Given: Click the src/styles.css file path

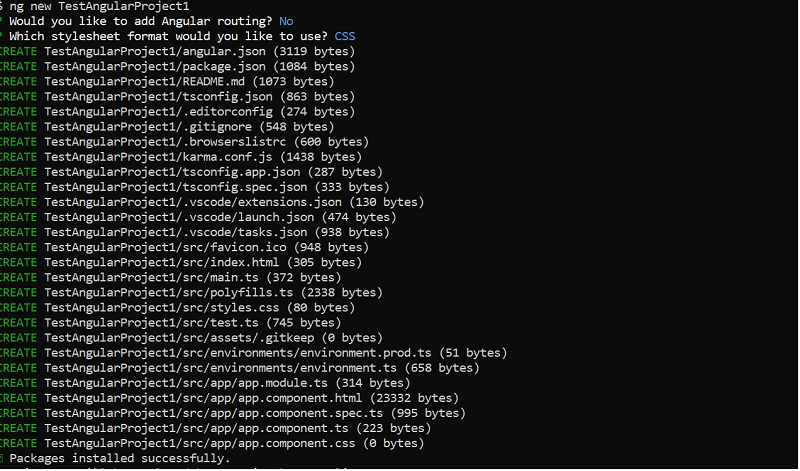Looking at the screenshot, I should [162, 308].
